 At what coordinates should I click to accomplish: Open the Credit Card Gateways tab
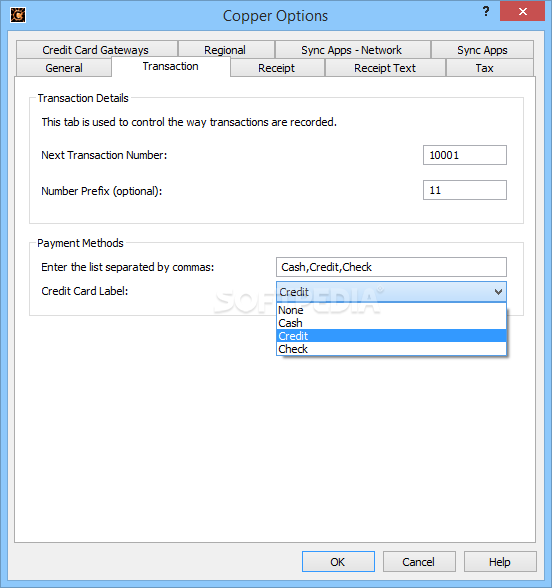[x=97, y=50]
